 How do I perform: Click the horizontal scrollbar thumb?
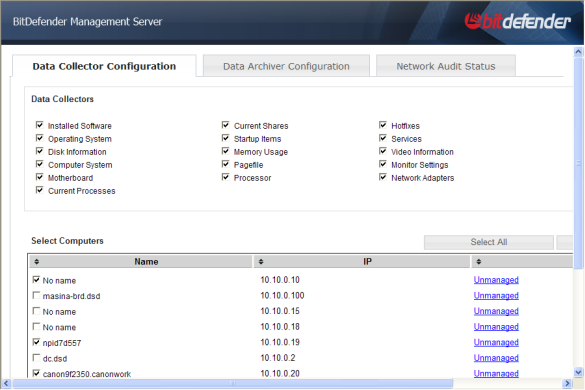[233, 383]
